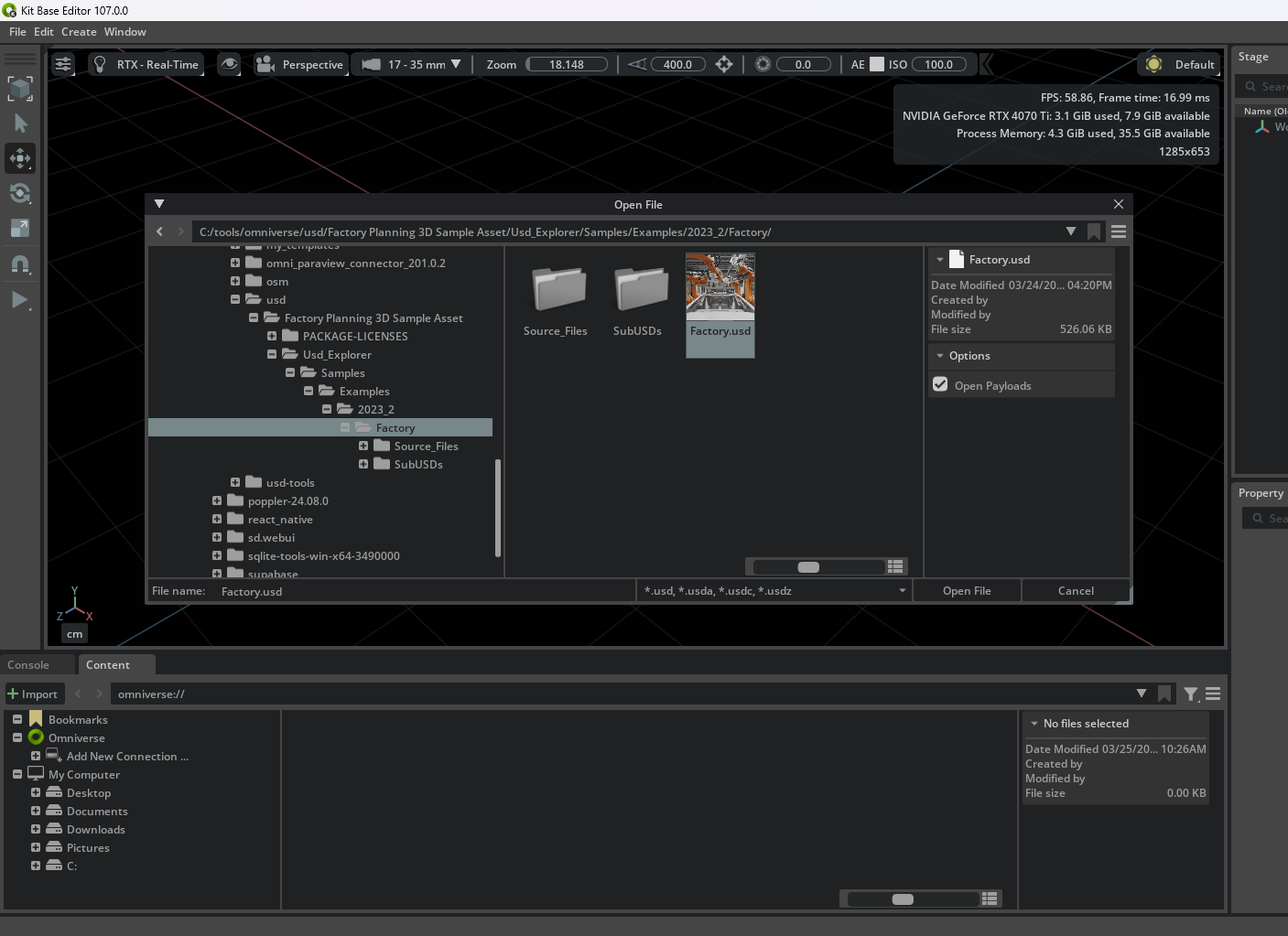Collapse the Factory folder in the file tree
Image resolution: width=1288 pixels, height=936 pixels.
(346, 427)
